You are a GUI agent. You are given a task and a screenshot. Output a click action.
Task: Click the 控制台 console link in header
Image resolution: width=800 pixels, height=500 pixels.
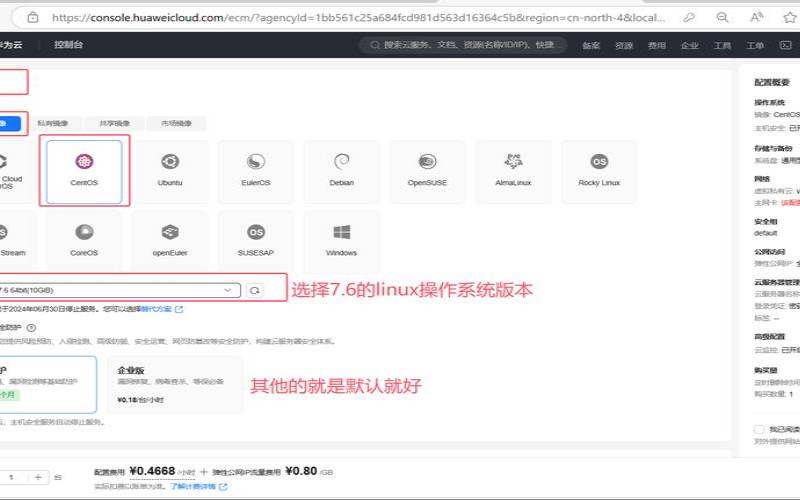(x=69, y=45)
